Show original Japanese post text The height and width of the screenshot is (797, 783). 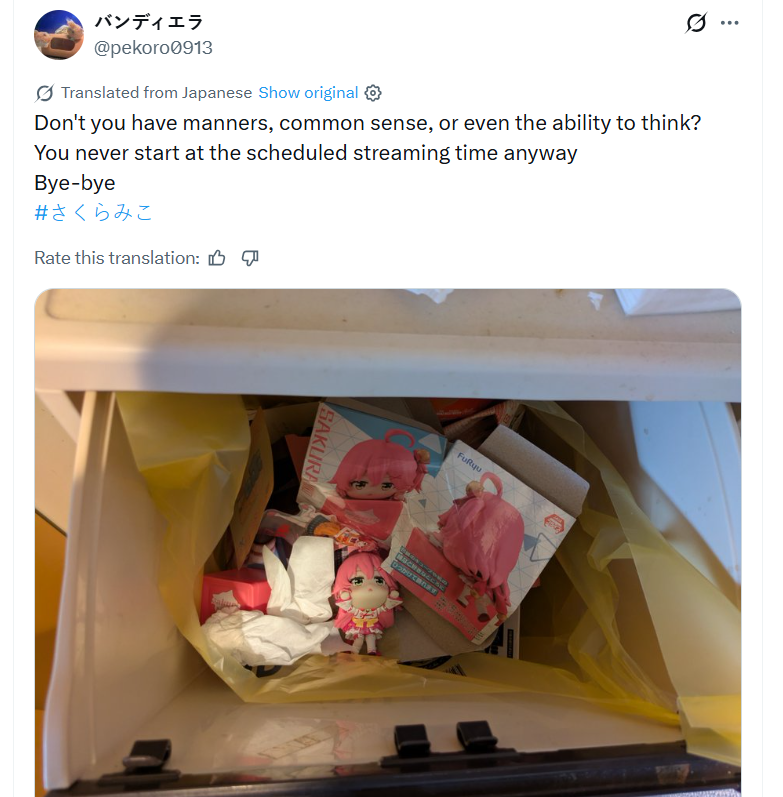(308, 93)
